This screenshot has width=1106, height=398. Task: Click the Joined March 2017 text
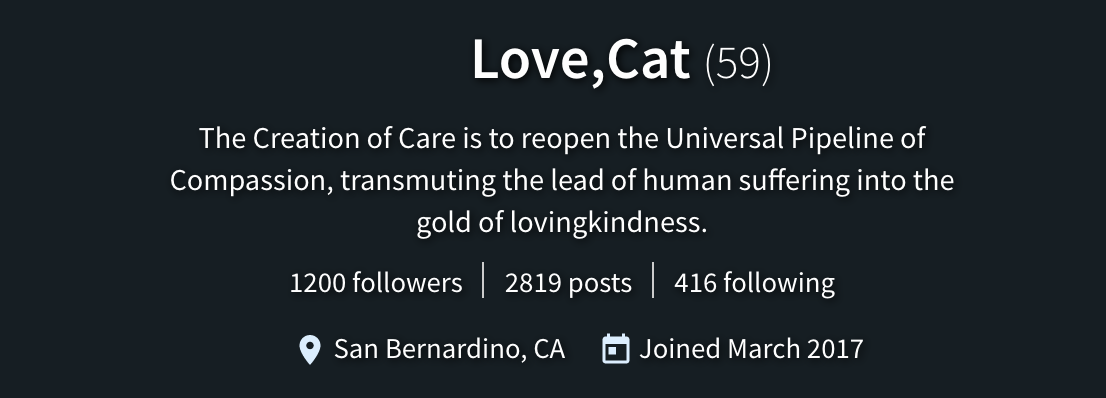751,349
